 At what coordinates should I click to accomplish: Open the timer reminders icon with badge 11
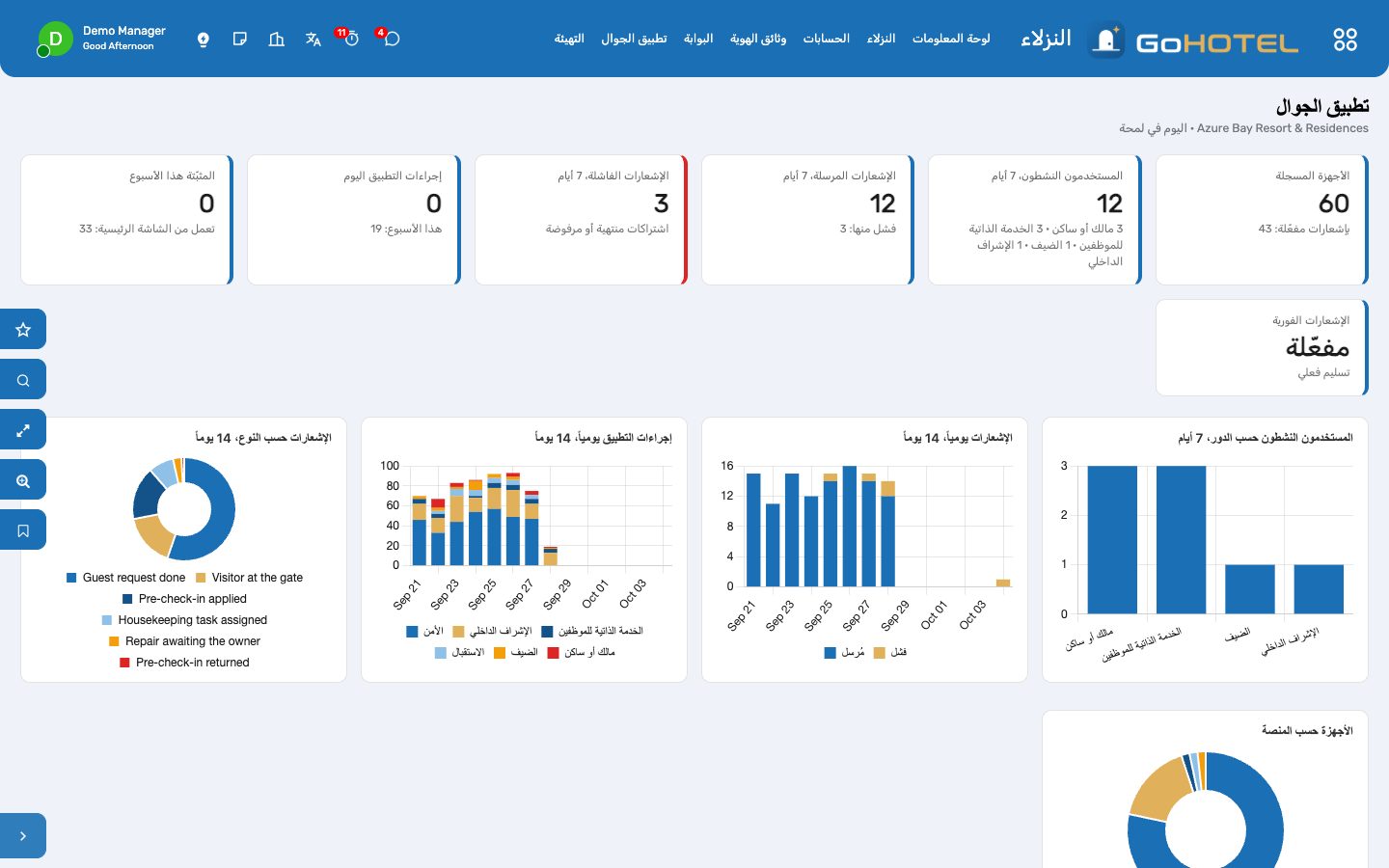point(350,39)
